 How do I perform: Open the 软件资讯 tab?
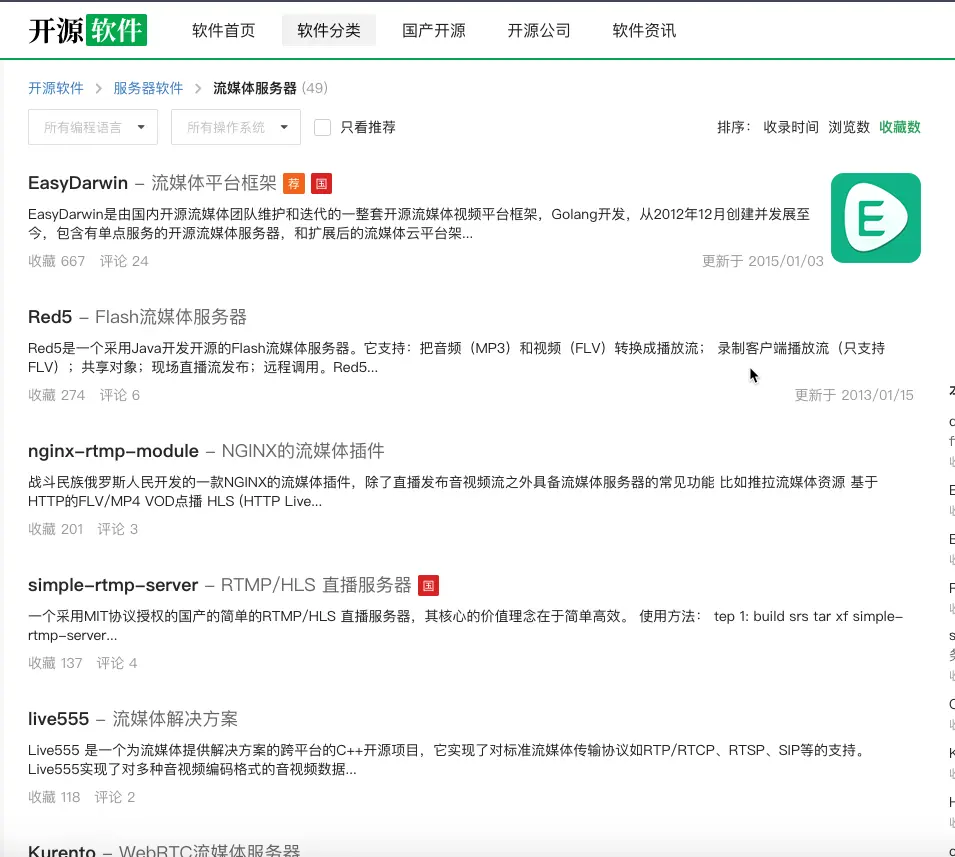644,30
